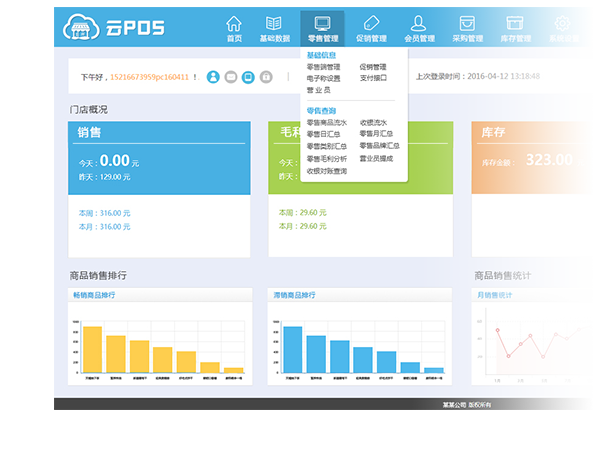Open 零售月汇总 report entry
This screenshot has width=614, height=460.
(376, 133)
